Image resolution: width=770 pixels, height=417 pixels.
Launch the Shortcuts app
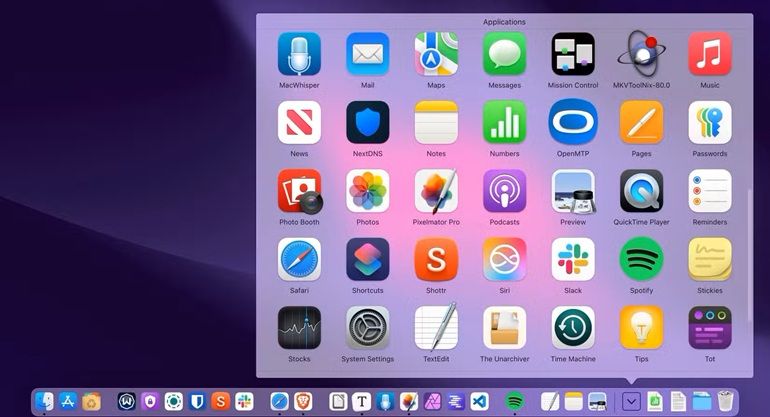[367, 259]
